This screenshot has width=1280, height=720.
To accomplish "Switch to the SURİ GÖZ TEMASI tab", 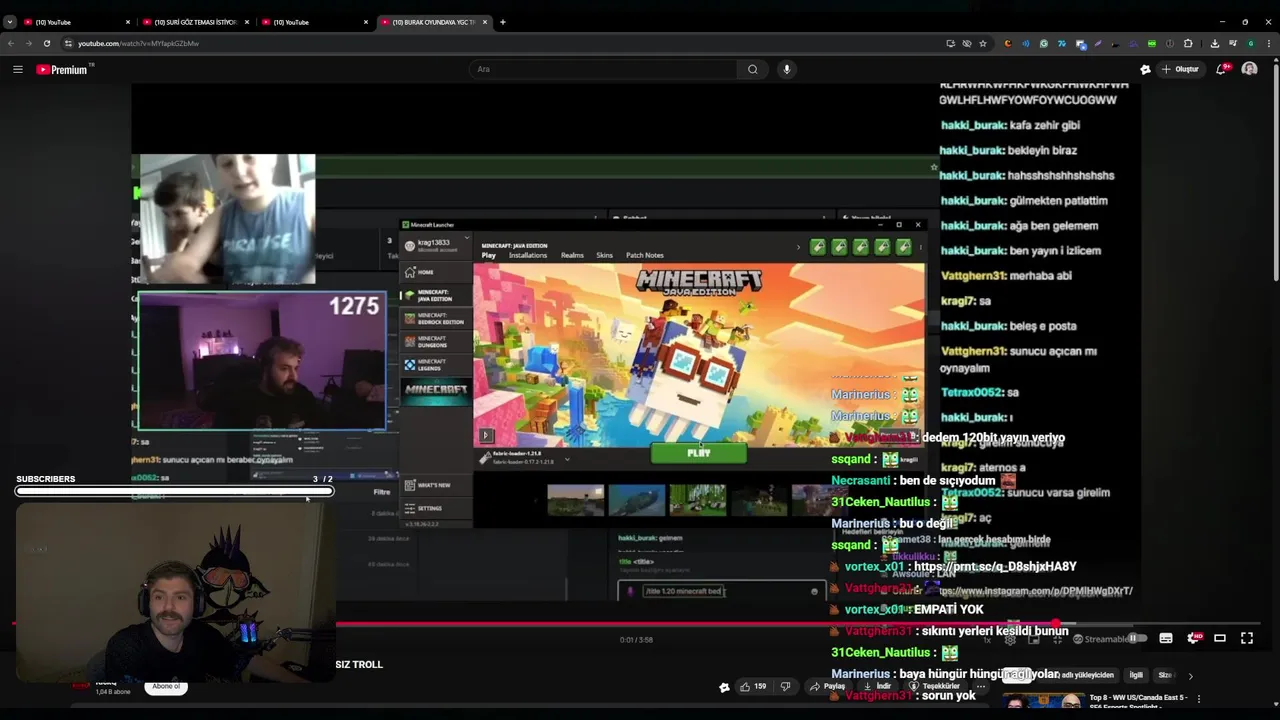I will pyautogui.click(x=196, y=22).
